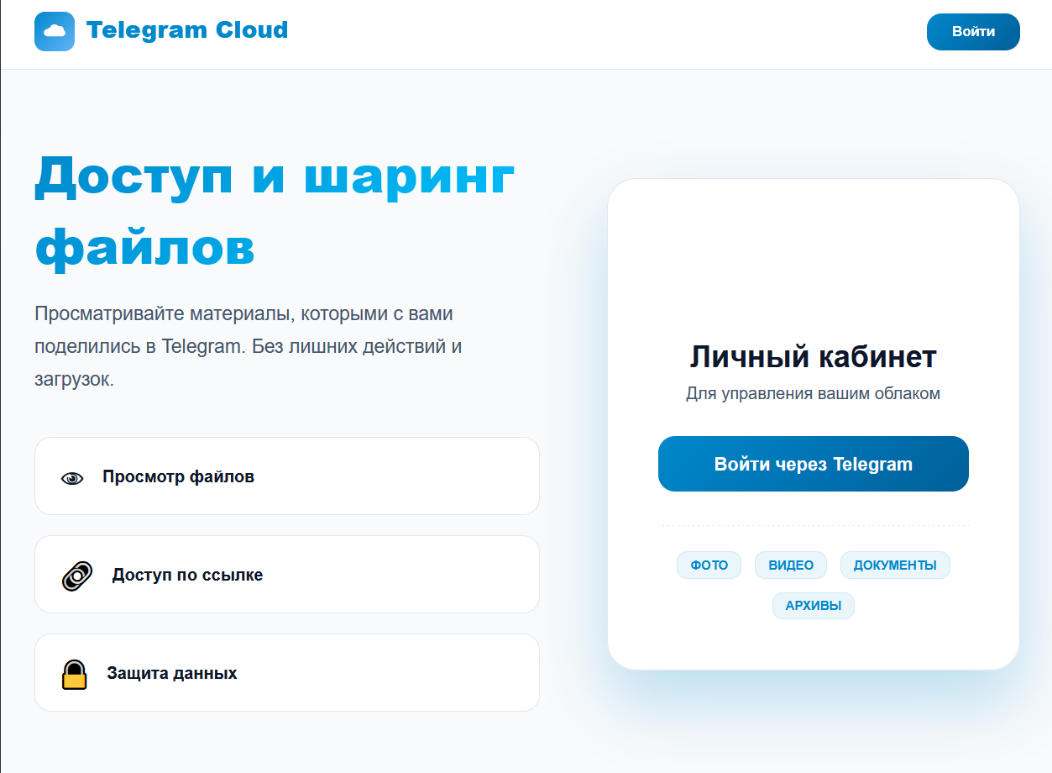
Task: Select the ДОКУМЕНТЫ tag
Action: [x=895, y=565]
